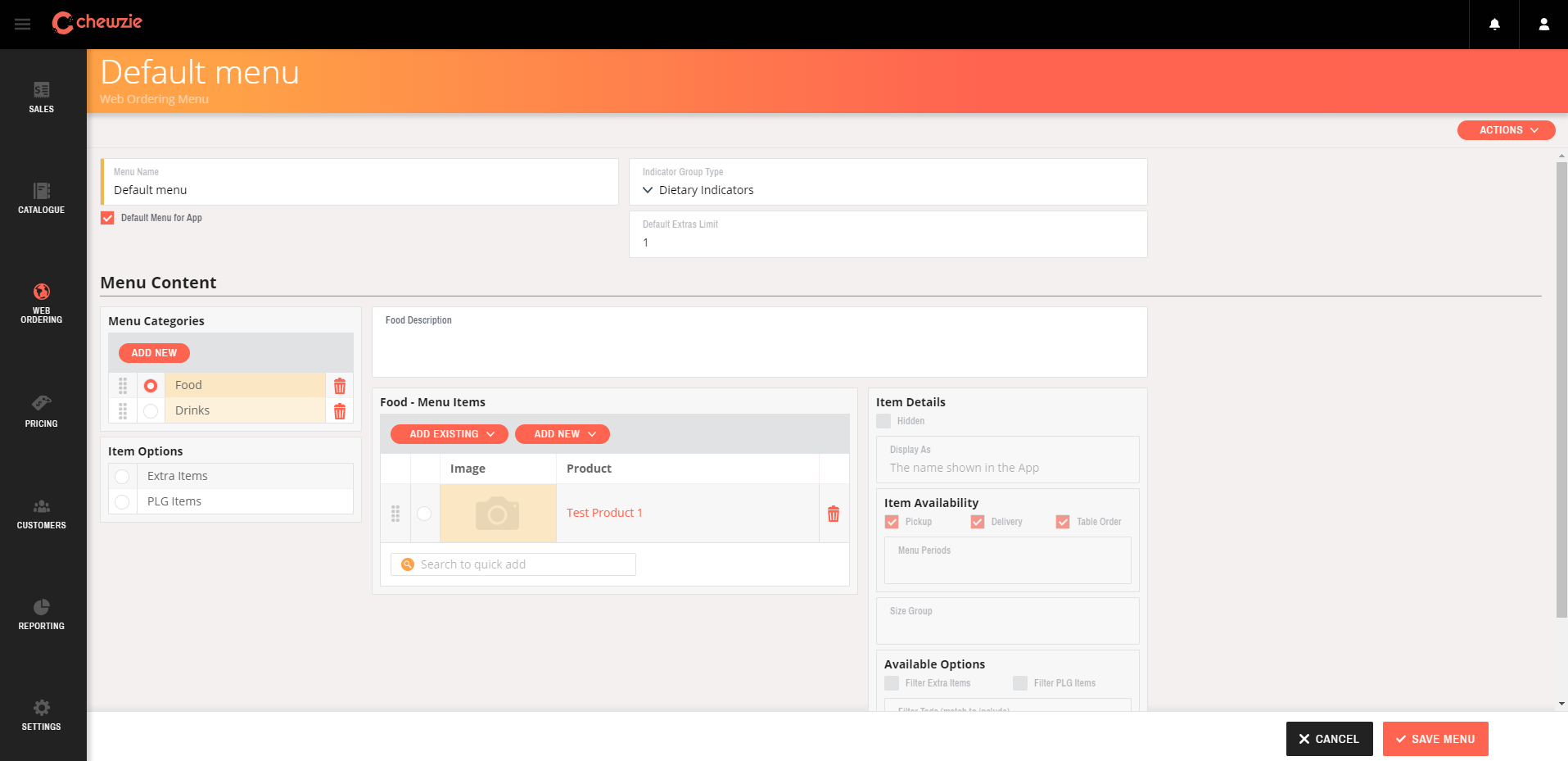Open notifications bell
Screen dimensions: 1568x761
(x=1494, y=25)
